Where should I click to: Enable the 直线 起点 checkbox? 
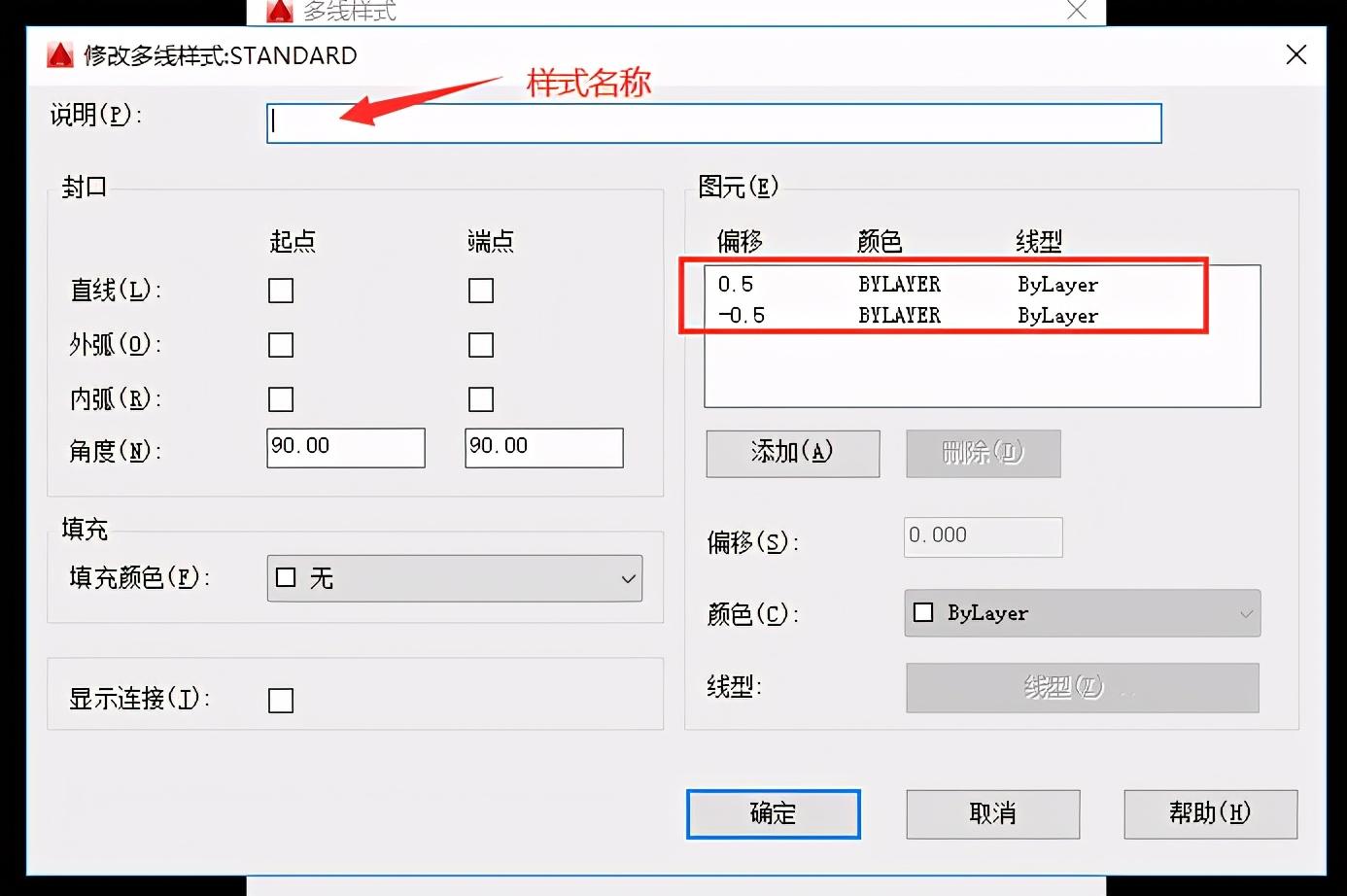(280, 290)
